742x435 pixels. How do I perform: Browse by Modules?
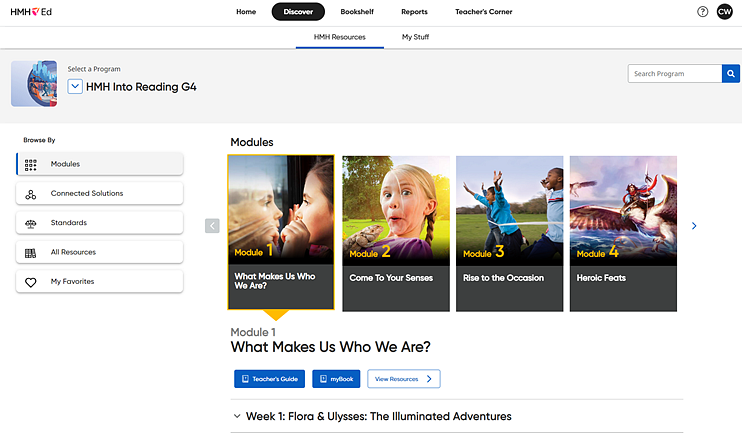point(100,164)
